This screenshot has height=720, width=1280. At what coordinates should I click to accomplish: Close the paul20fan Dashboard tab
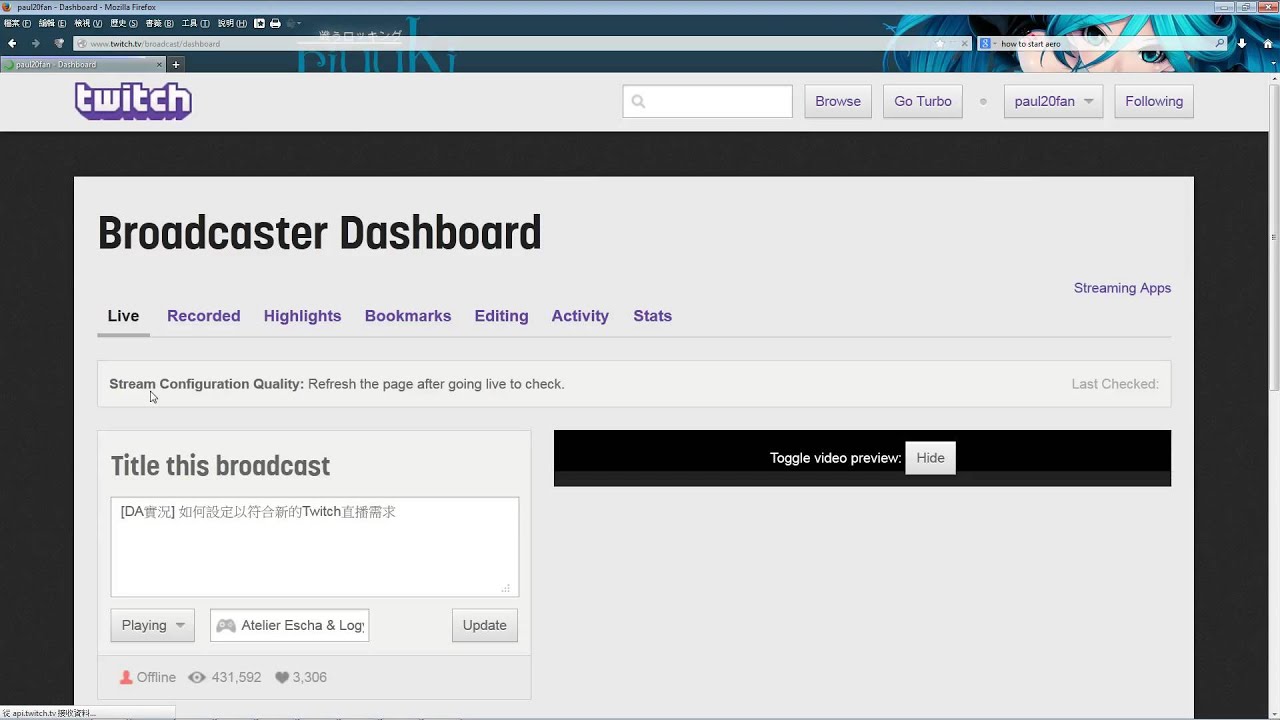(158, 64)
